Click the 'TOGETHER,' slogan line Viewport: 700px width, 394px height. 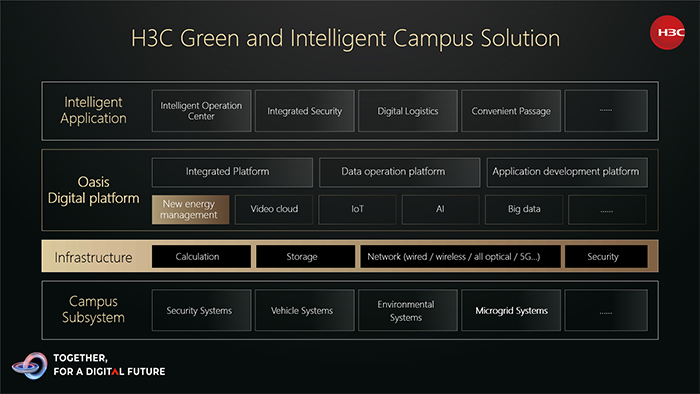point(80,358)
